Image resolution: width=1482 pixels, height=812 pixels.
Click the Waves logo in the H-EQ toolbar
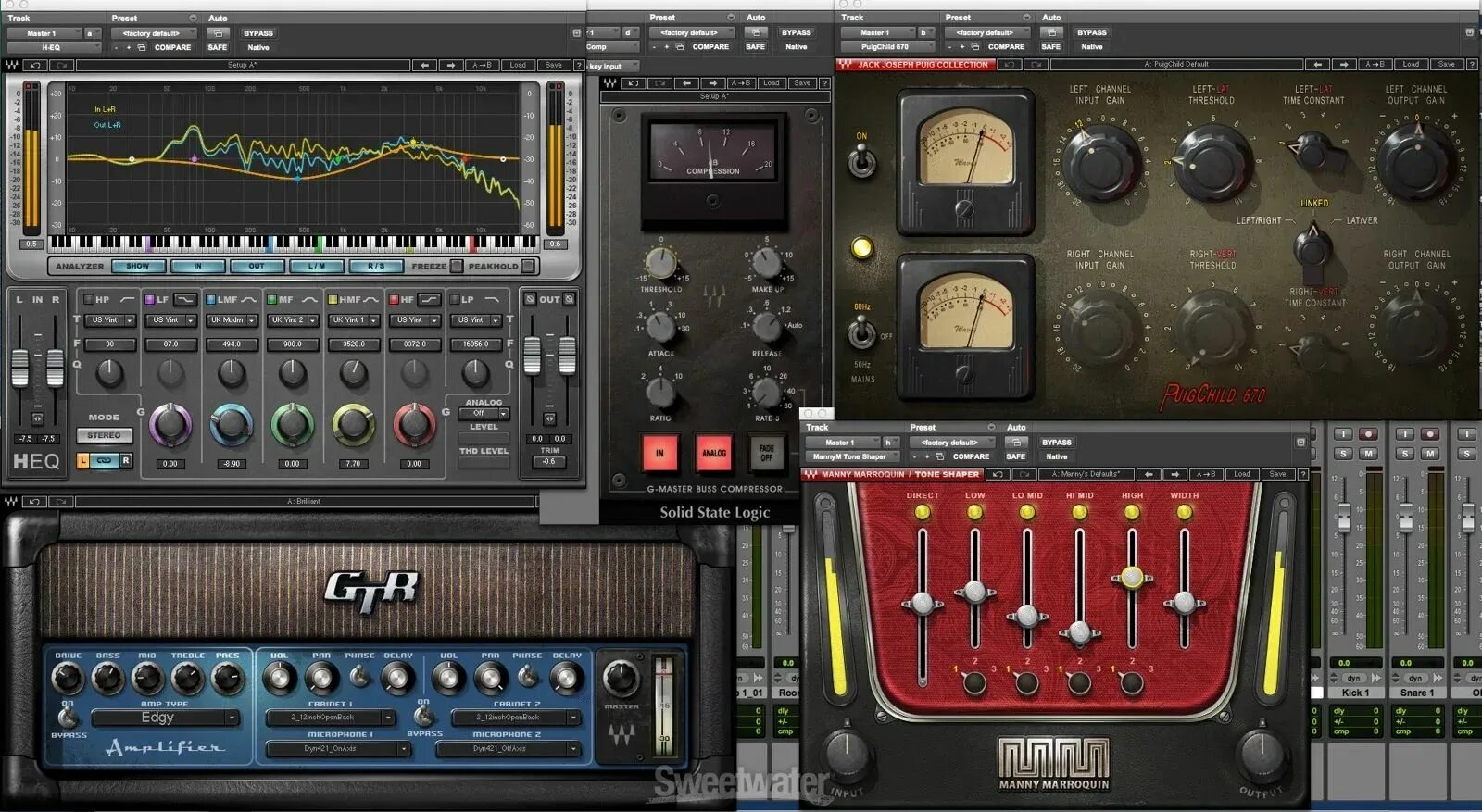click(x=11, y=65)
